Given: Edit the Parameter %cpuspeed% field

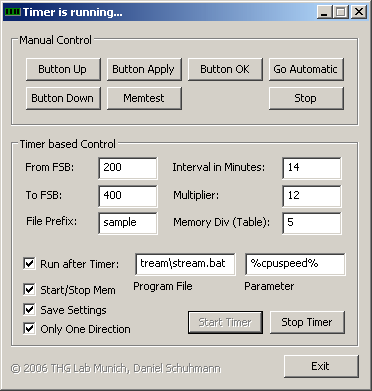Looking at the screenshot, I should point(295,264).
